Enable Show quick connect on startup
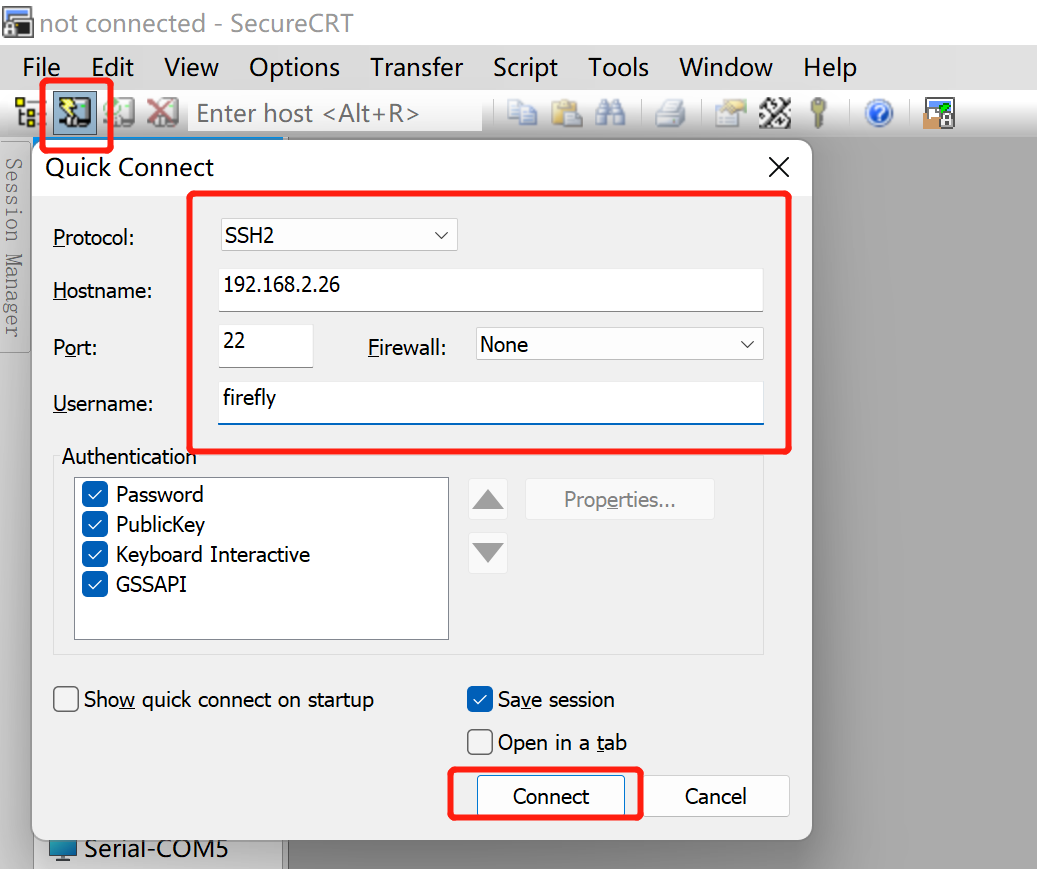1038x870 pixels. pyautogui.click(x=66, y=699)
